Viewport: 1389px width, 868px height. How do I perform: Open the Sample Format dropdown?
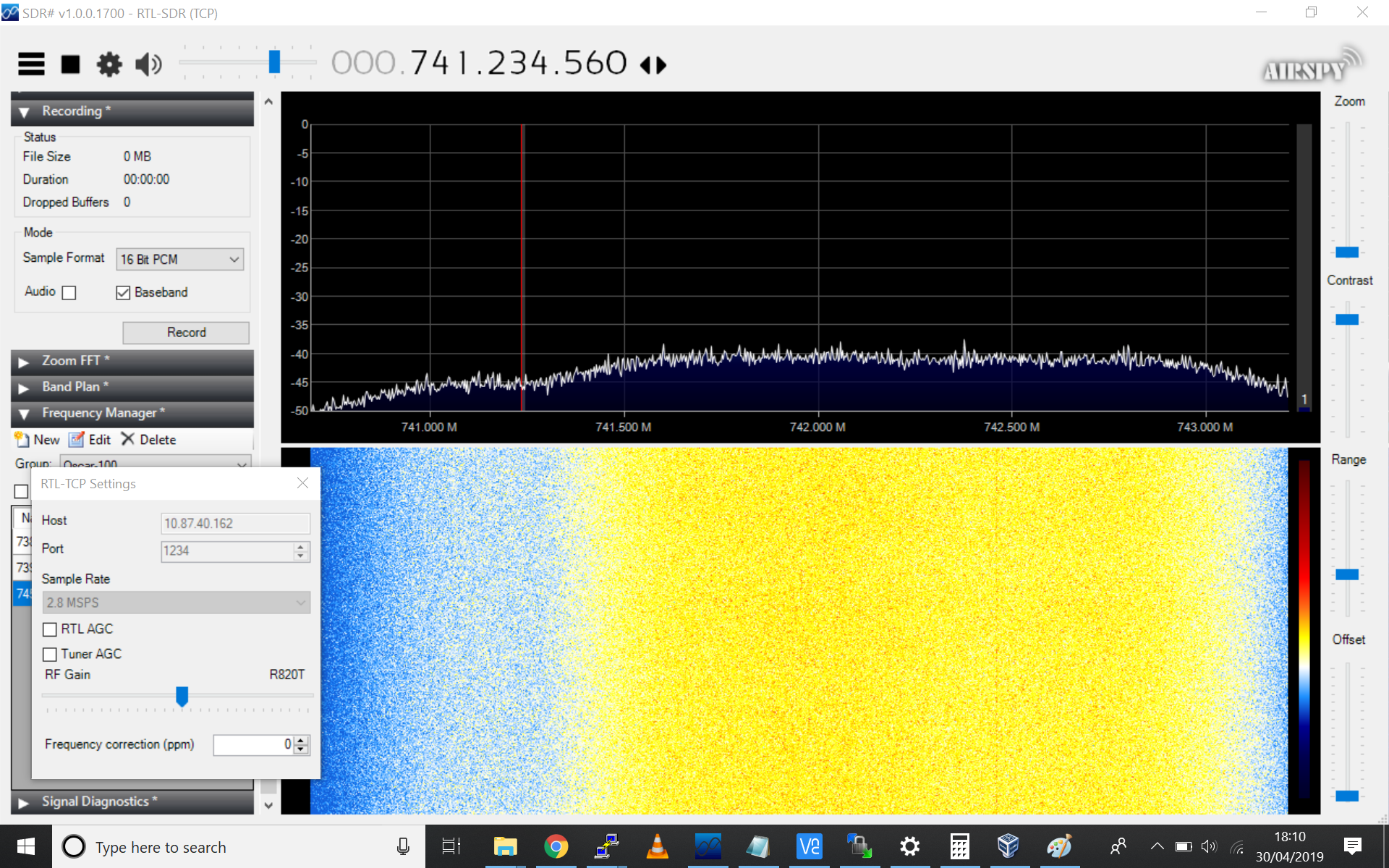(x=179, y=259)
